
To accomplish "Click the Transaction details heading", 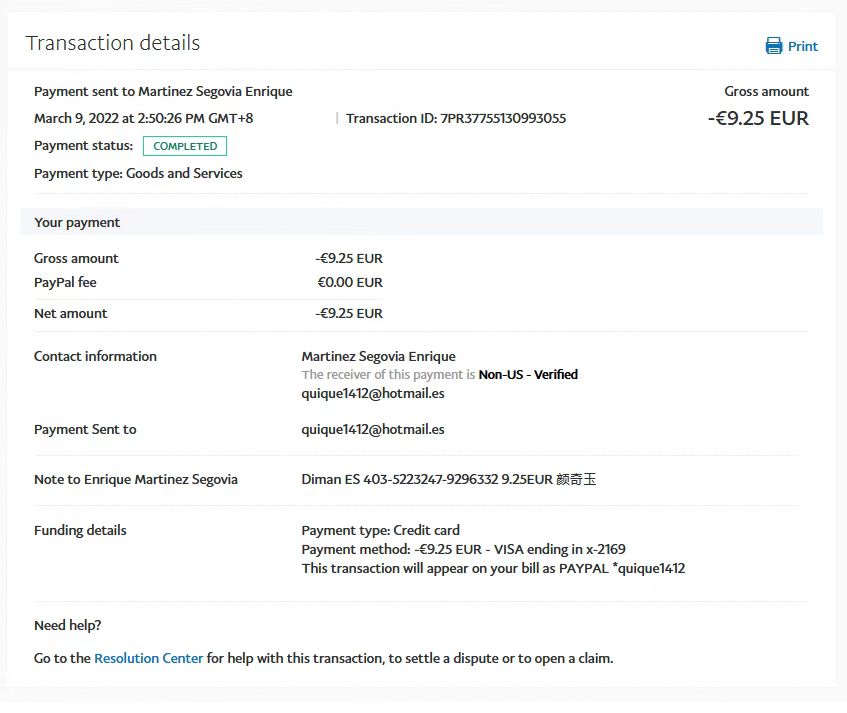I will click(113, 43).
